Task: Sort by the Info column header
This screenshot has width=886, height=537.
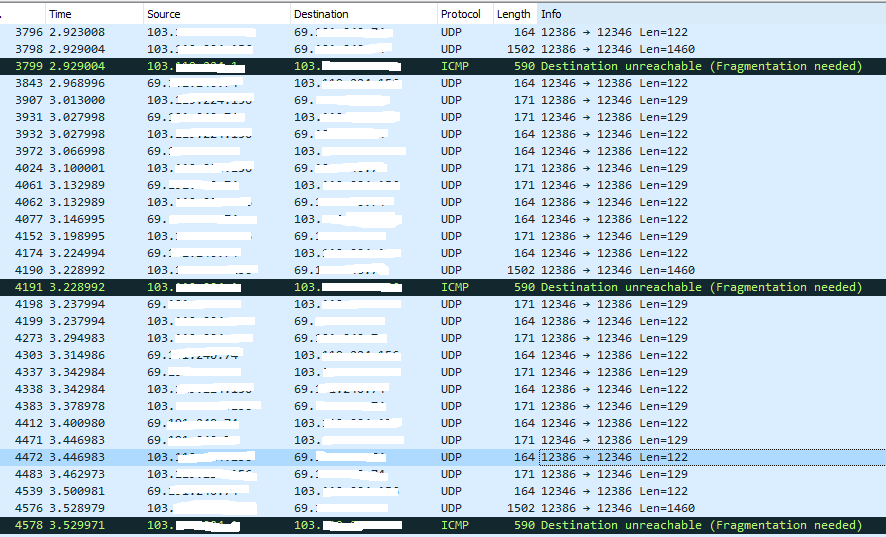Action: [x=711, y=14]
